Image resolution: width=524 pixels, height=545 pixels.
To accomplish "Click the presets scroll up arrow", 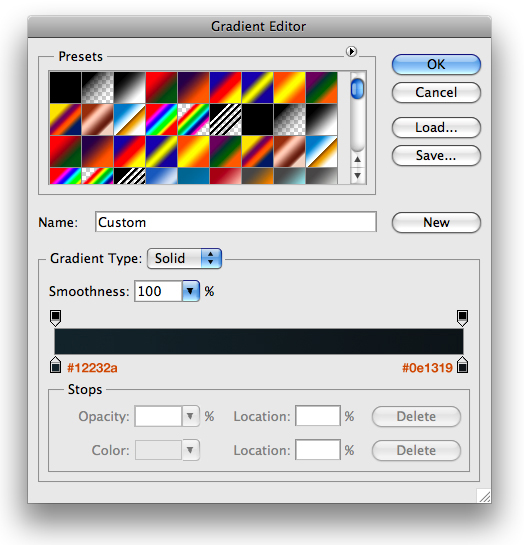I will pos(357,160).
